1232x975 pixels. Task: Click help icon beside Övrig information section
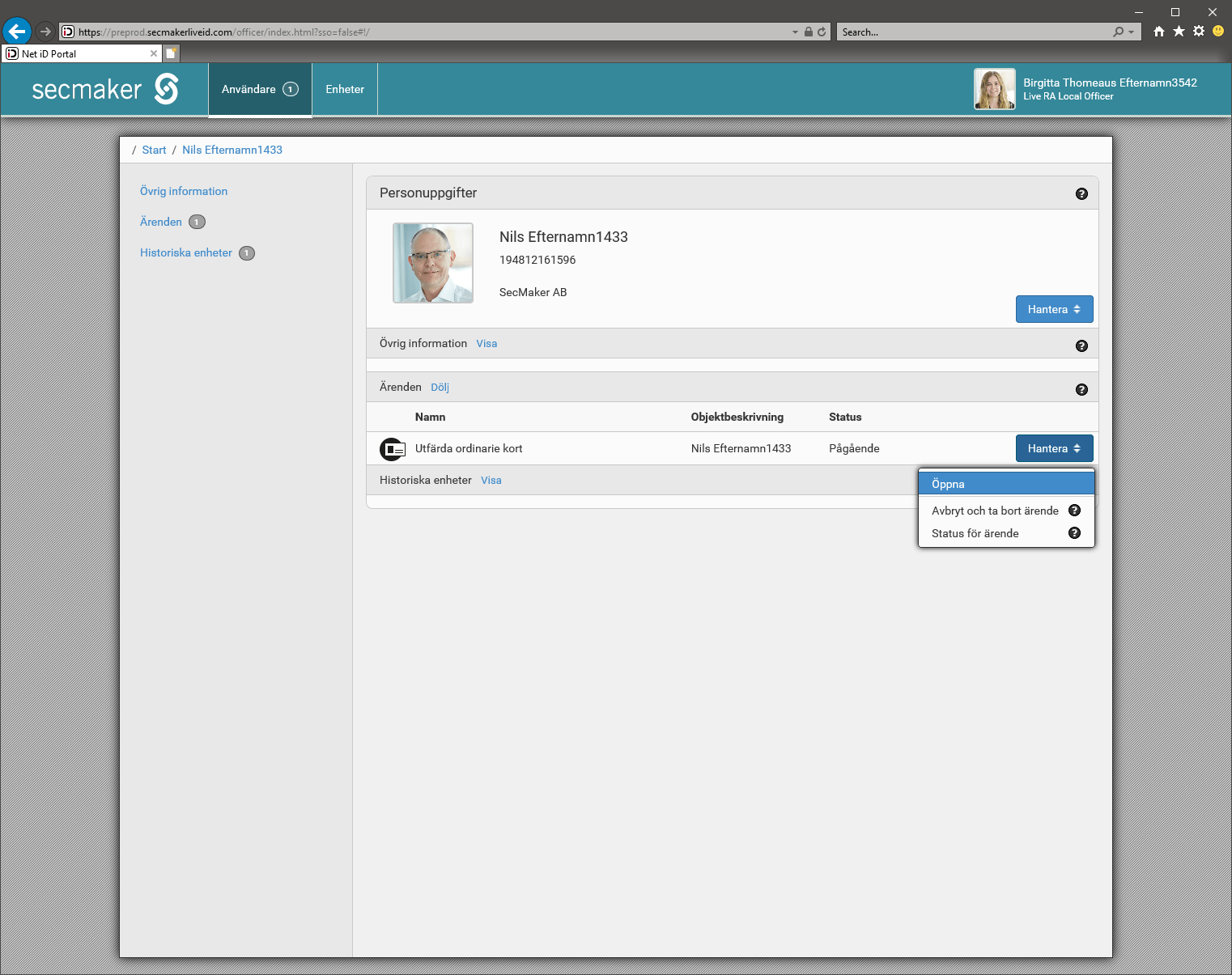coord(1081,345)
